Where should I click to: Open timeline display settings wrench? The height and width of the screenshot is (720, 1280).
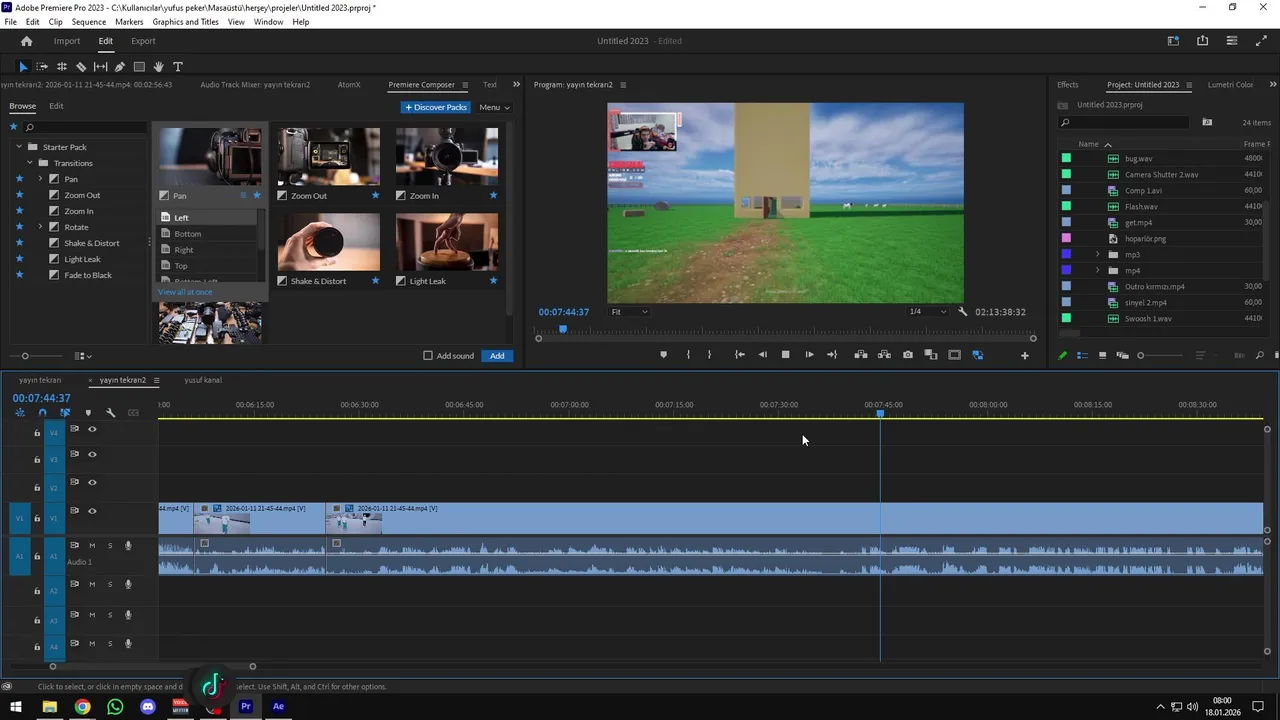(x=110, y=412)
